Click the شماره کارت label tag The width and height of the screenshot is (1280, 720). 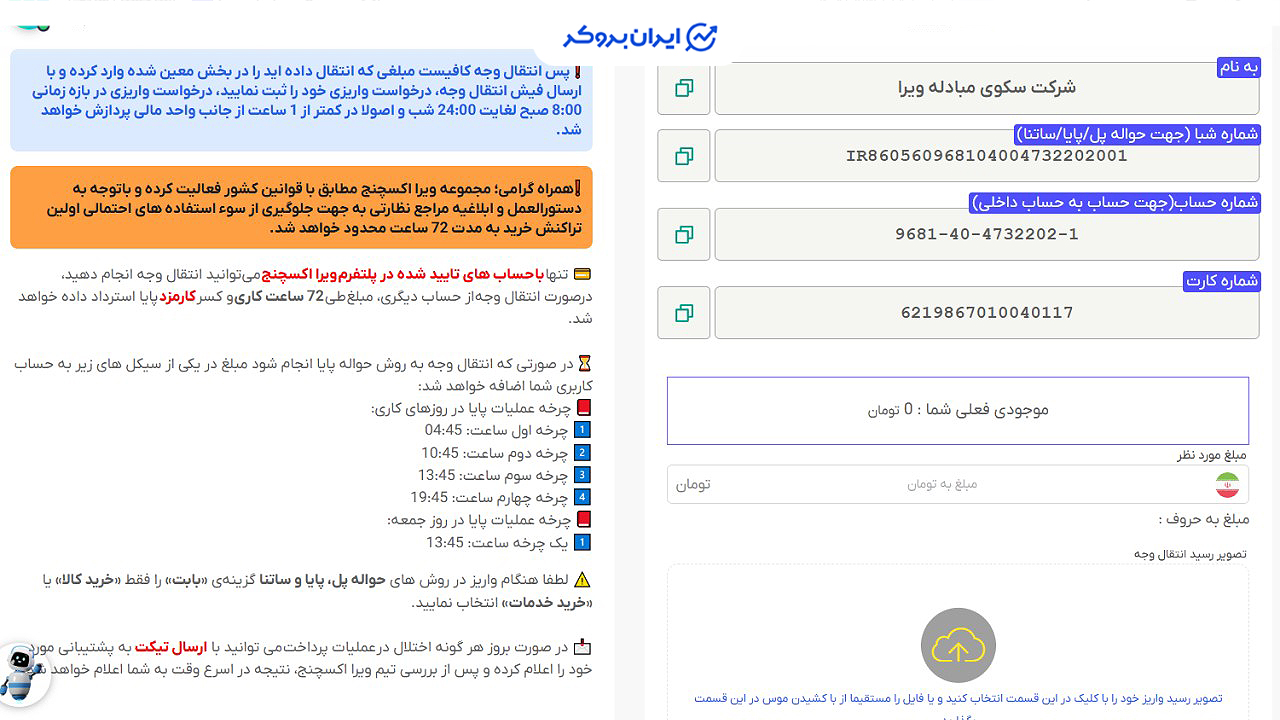click(1222, 281)
